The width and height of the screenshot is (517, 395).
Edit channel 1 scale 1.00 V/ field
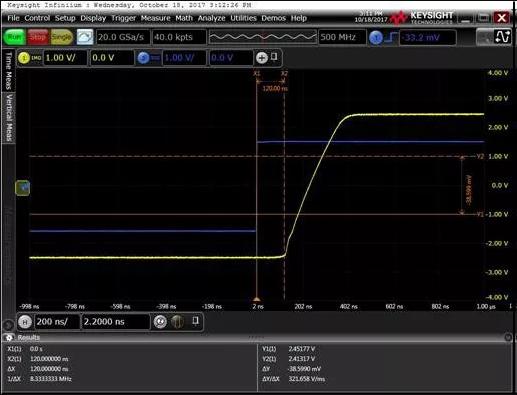coord(65,58)
